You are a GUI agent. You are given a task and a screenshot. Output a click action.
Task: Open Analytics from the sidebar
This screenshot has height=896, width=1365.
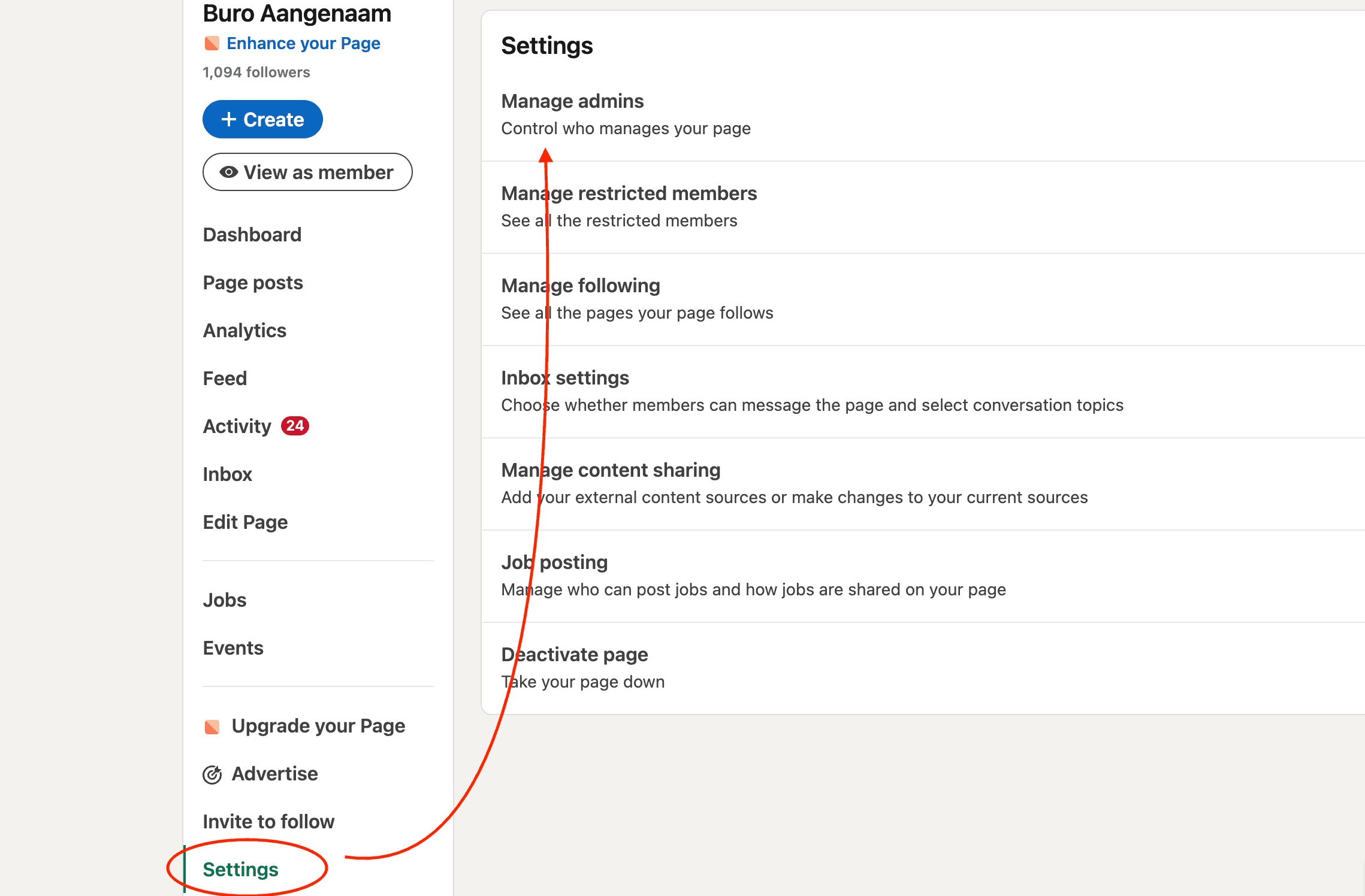click(x=244, y=331)
